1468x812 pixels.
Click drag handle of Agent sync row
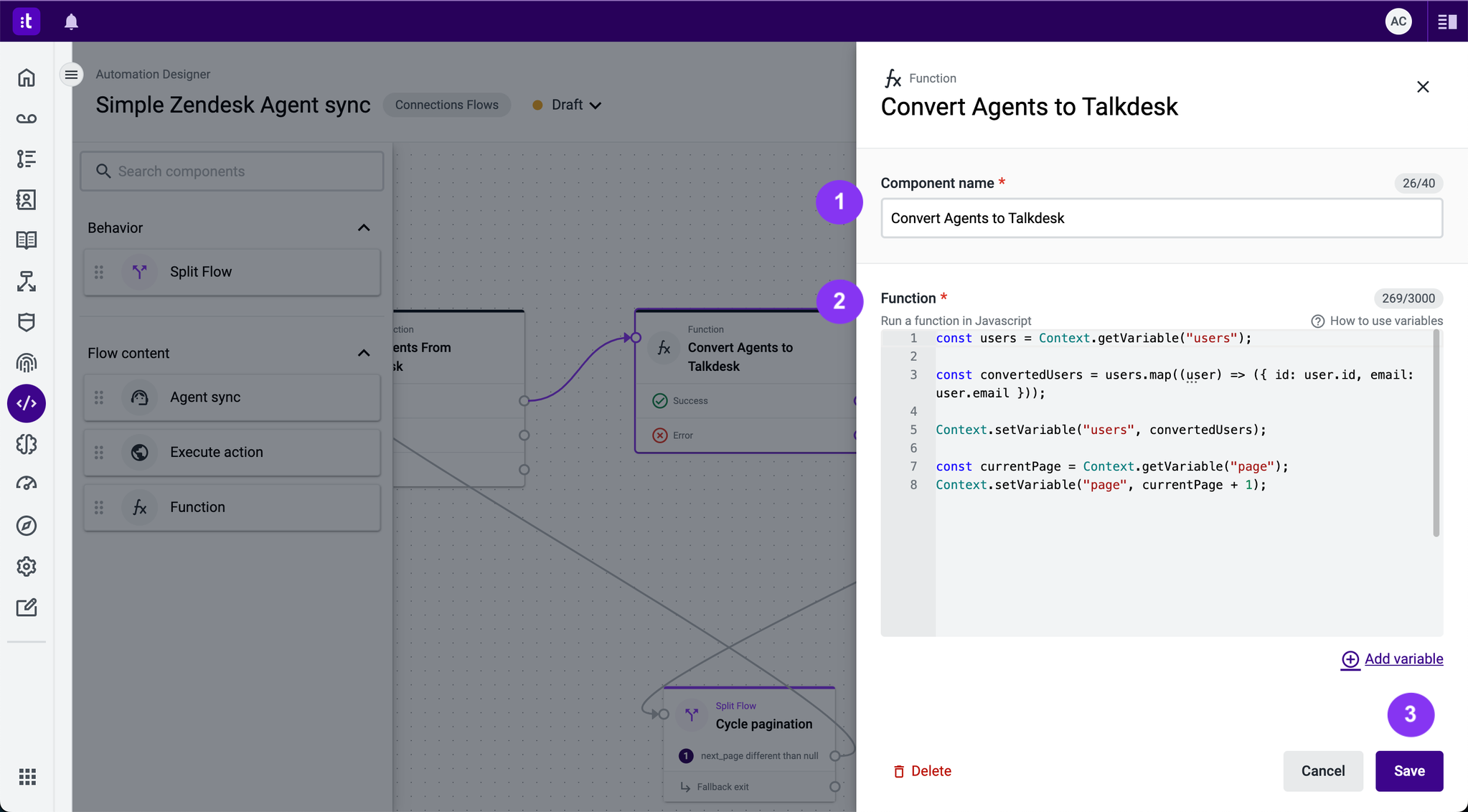point(99,397)
